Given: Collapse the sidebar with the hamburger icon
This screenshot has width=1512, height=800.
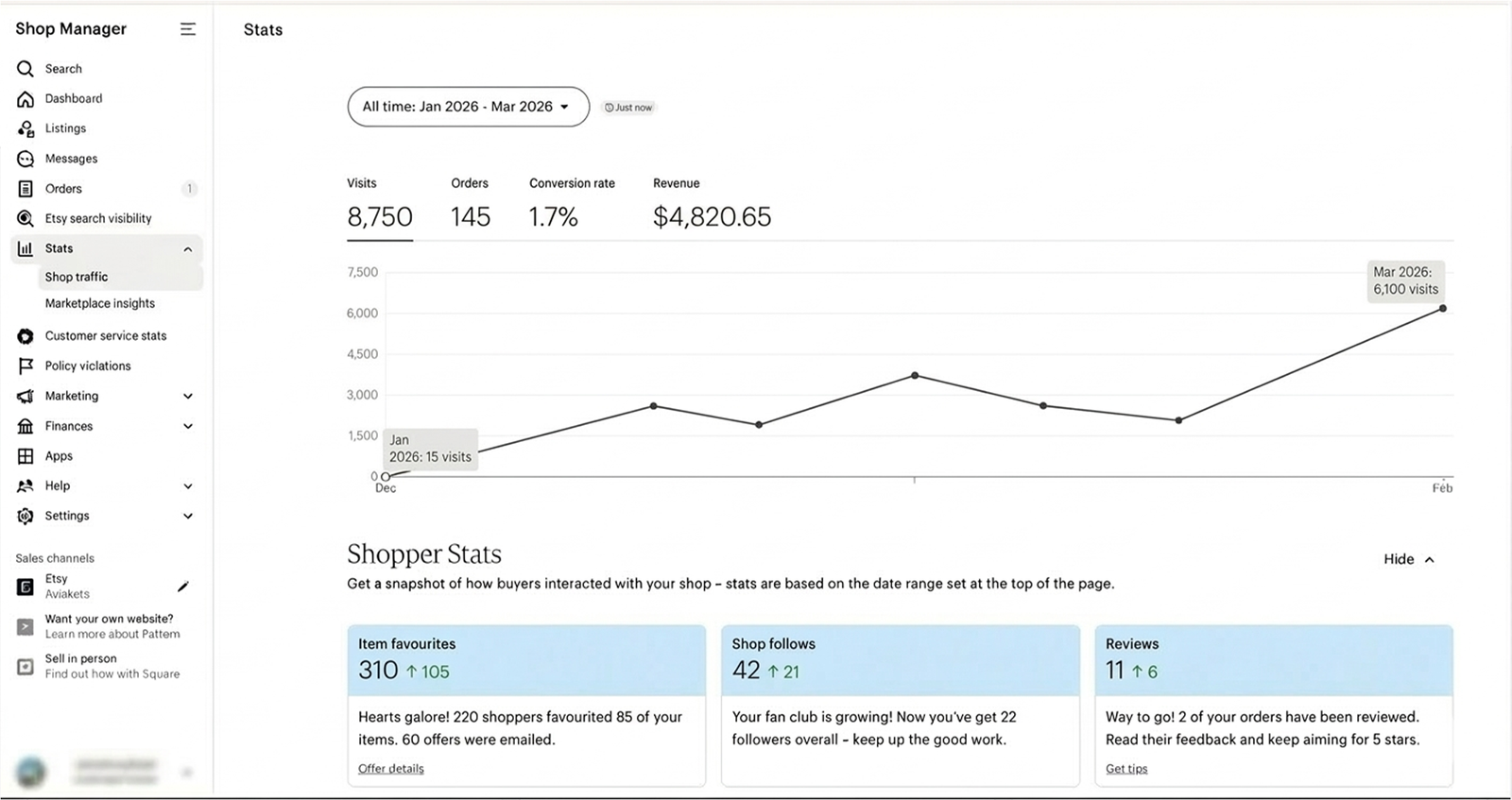Looking at the screenshot, I should click(x=188, y=29).
